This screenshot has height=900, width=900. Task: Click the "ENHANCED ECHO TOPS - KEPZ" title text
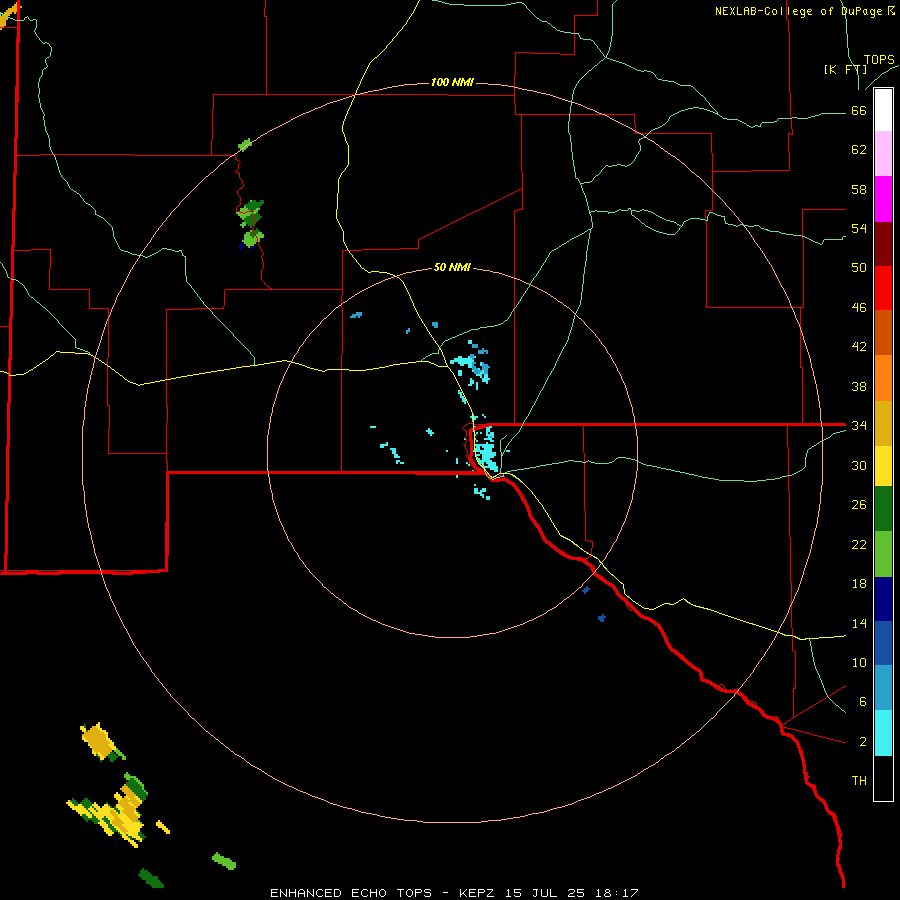[382, 893]
